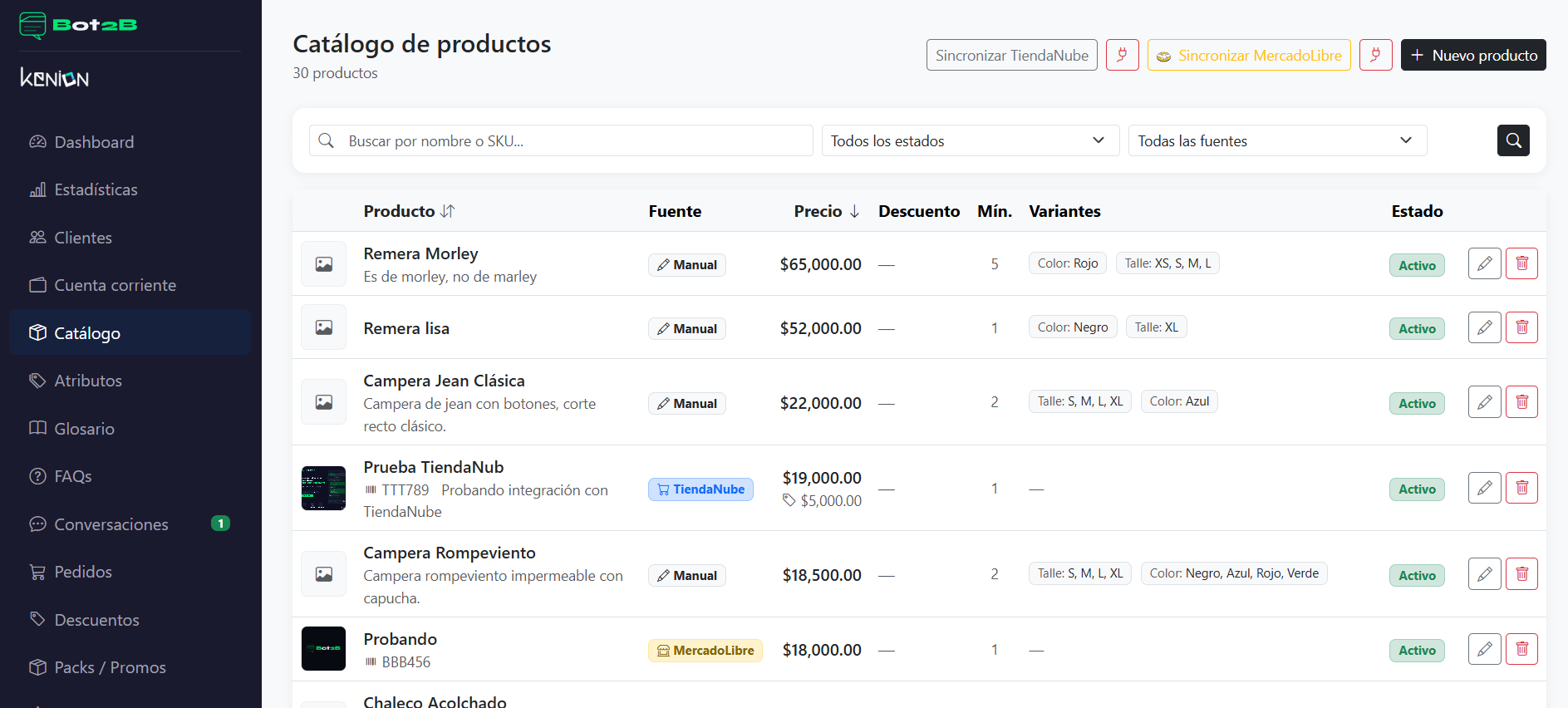Edit the Probando product
The width and height of the screenshot is (1568, 708).
(x=1484, y=649)
